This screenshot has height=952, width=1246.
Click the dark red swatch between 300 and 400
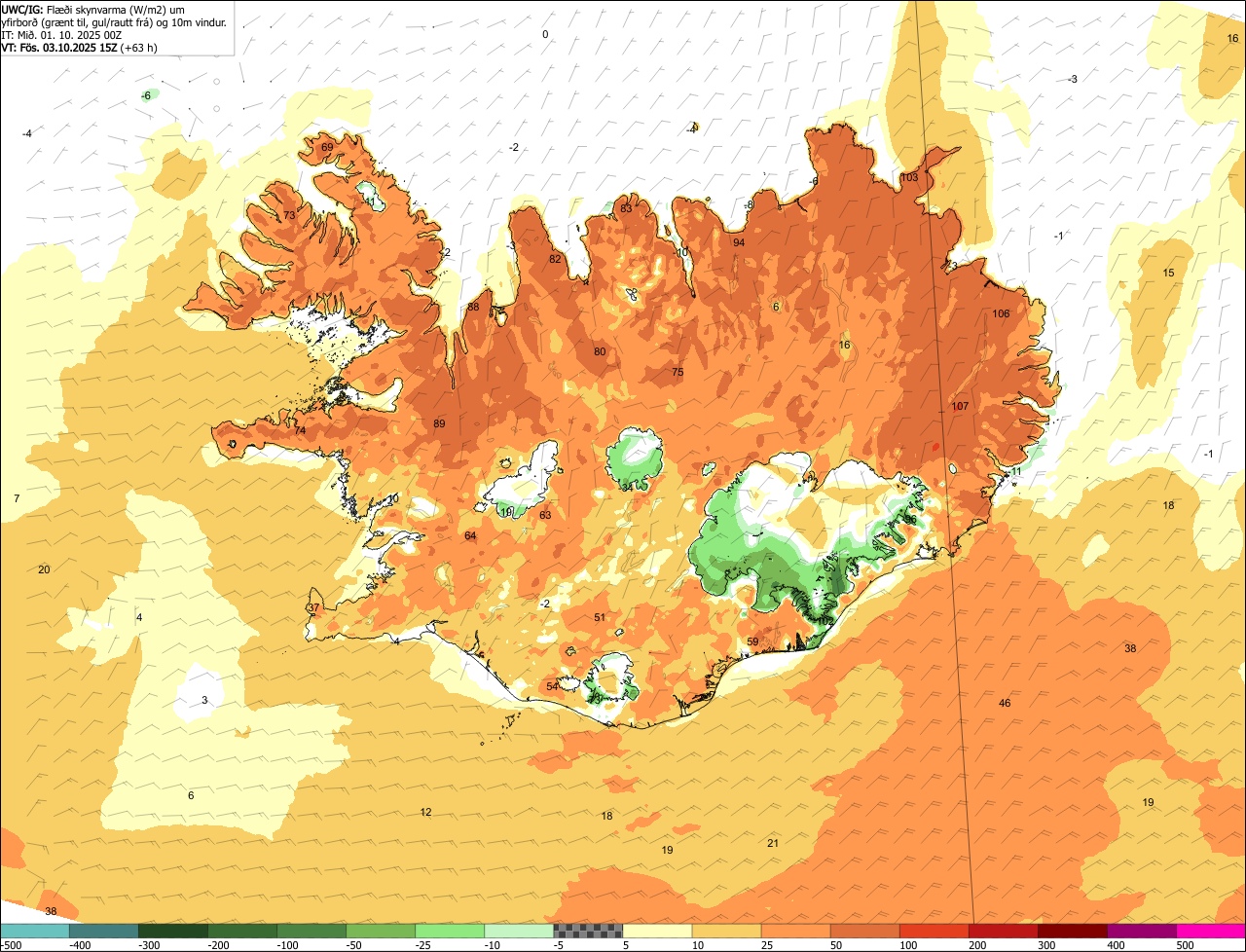pyautogui.click(x=1072, y=931)
